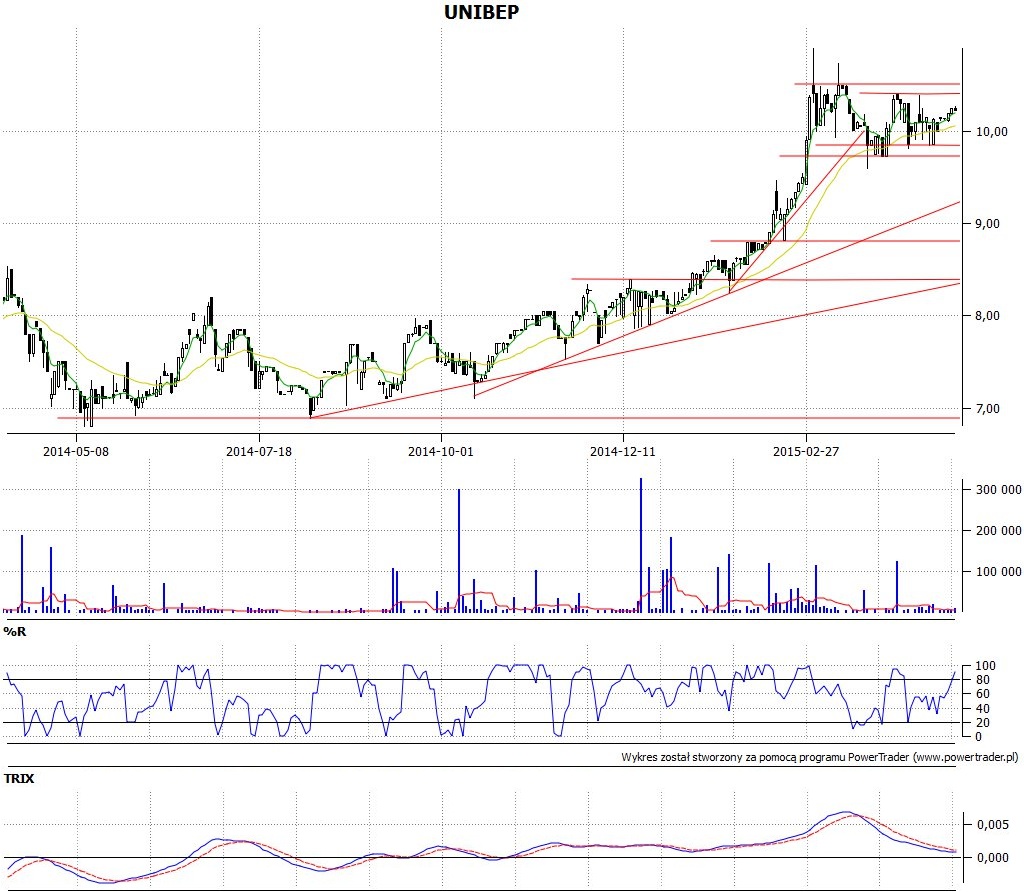Click the UNIBEP chart title
This screenshot has height=892, width=1024.
(x=481, y=12)
